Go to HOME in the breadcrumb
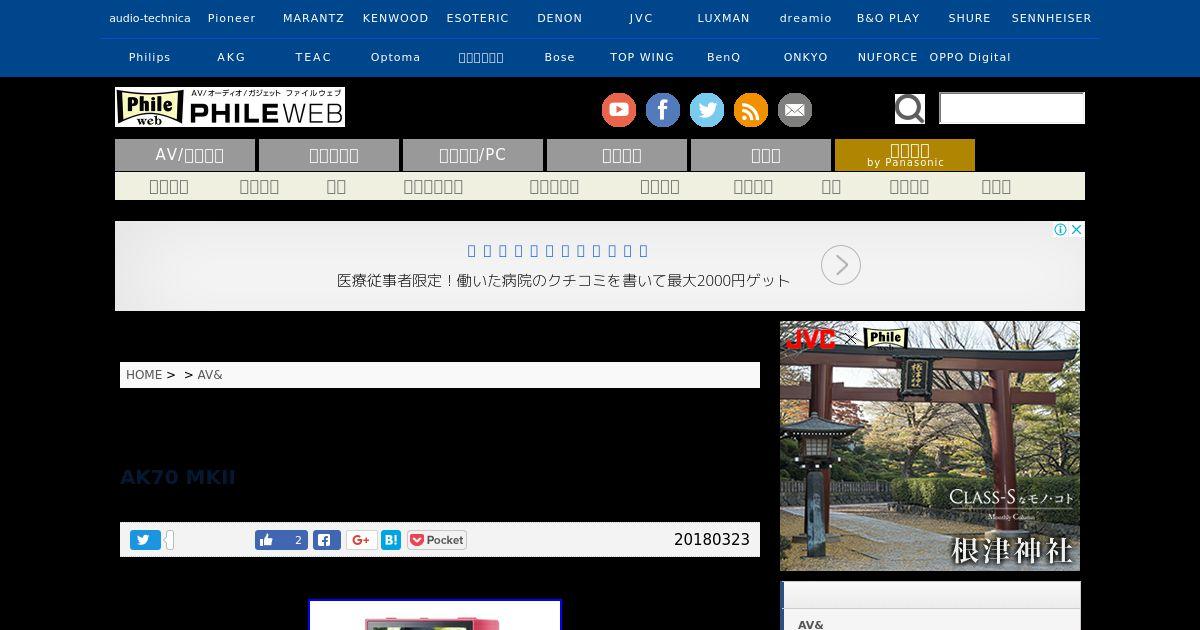The width and height of the screenshot is (1200, 630). (x=144, y=375)
